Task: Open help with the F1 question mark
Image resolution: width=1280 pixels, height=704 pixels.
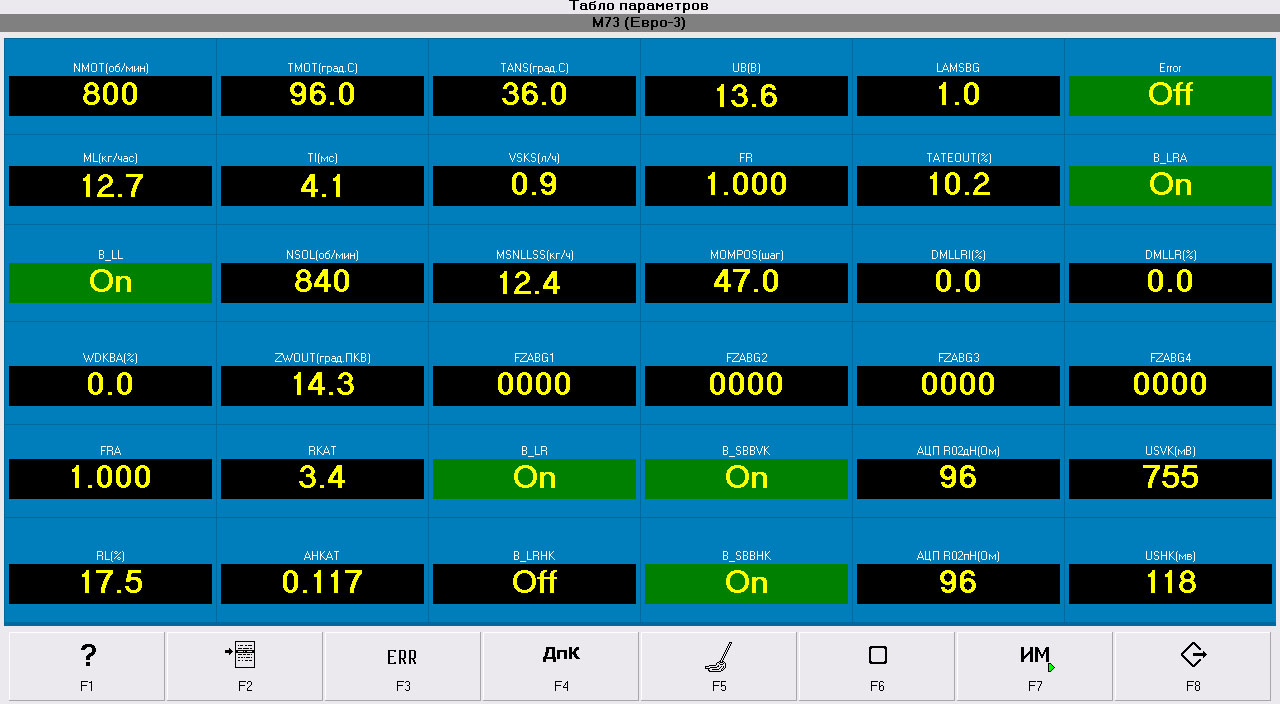Action: coord(87,665)
